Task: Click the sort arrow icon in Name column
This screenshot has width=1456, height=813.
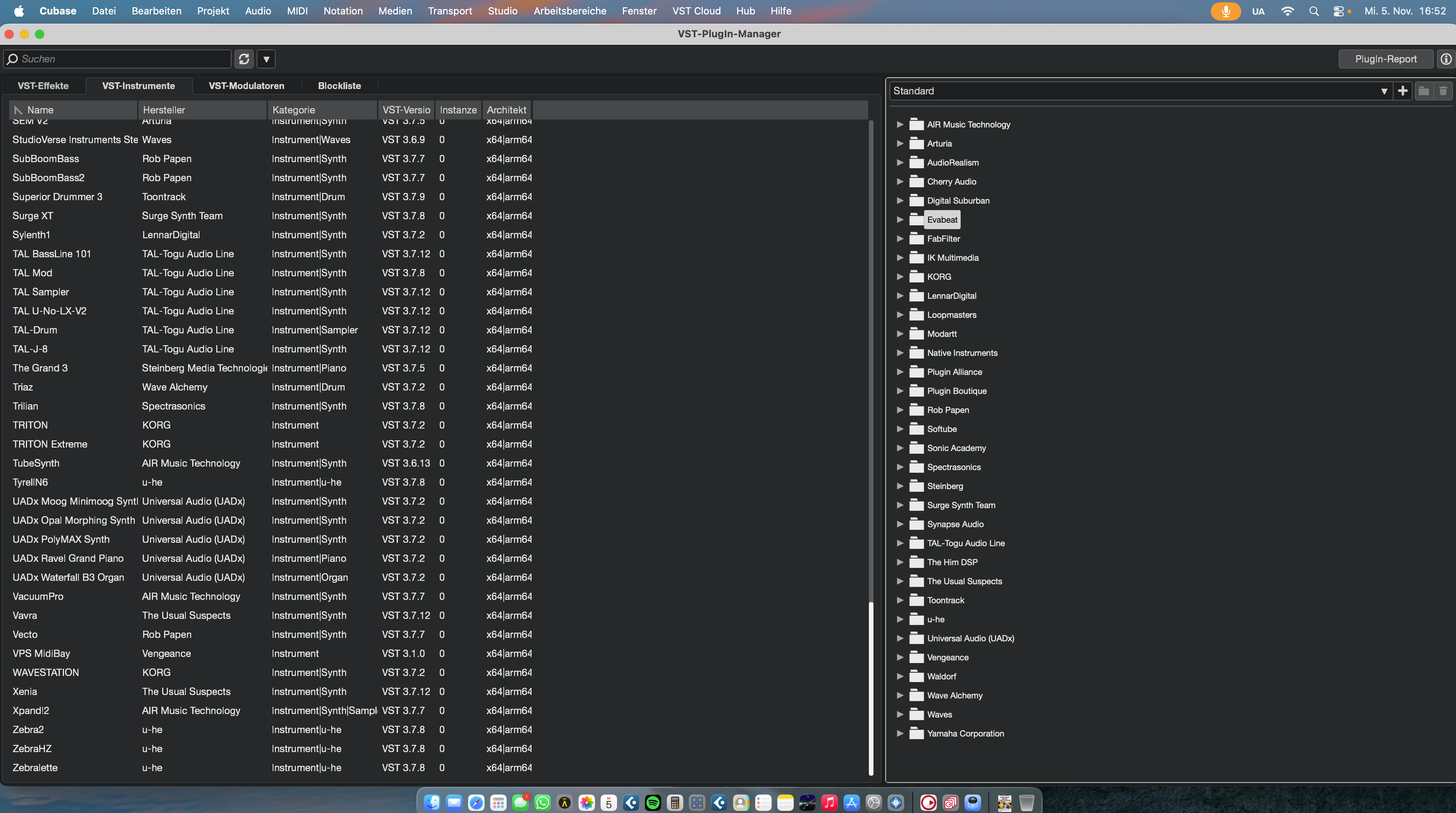Action: point(18,110)
